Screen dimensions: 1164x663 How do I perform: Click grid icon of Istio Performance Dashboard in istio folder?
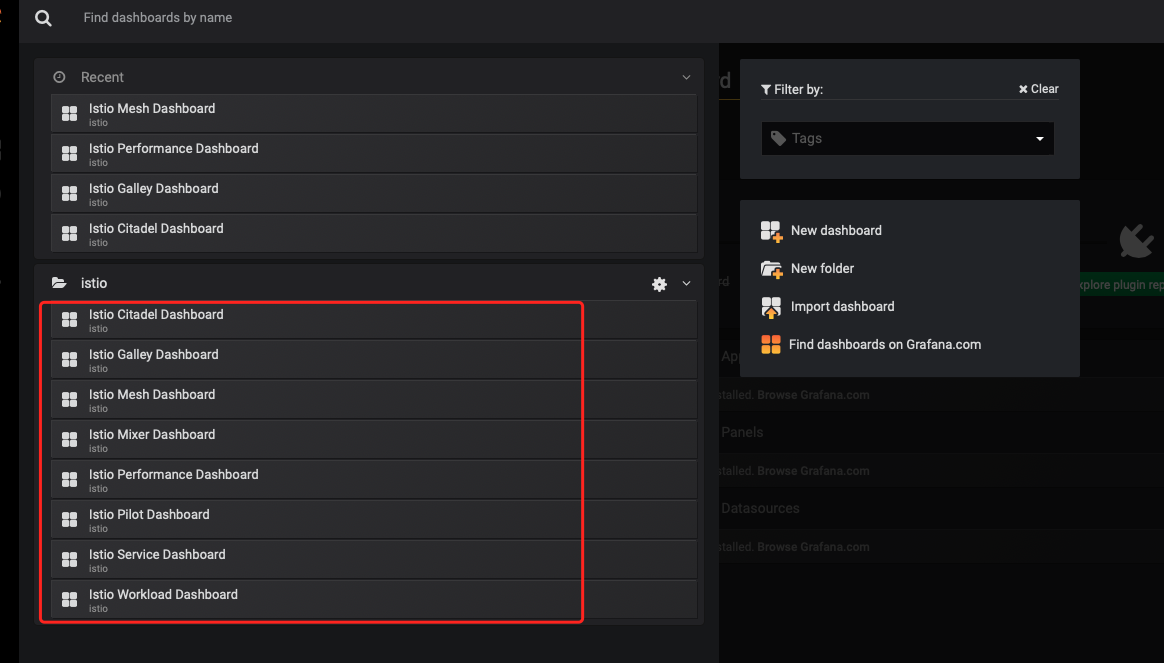coord(70,480)
